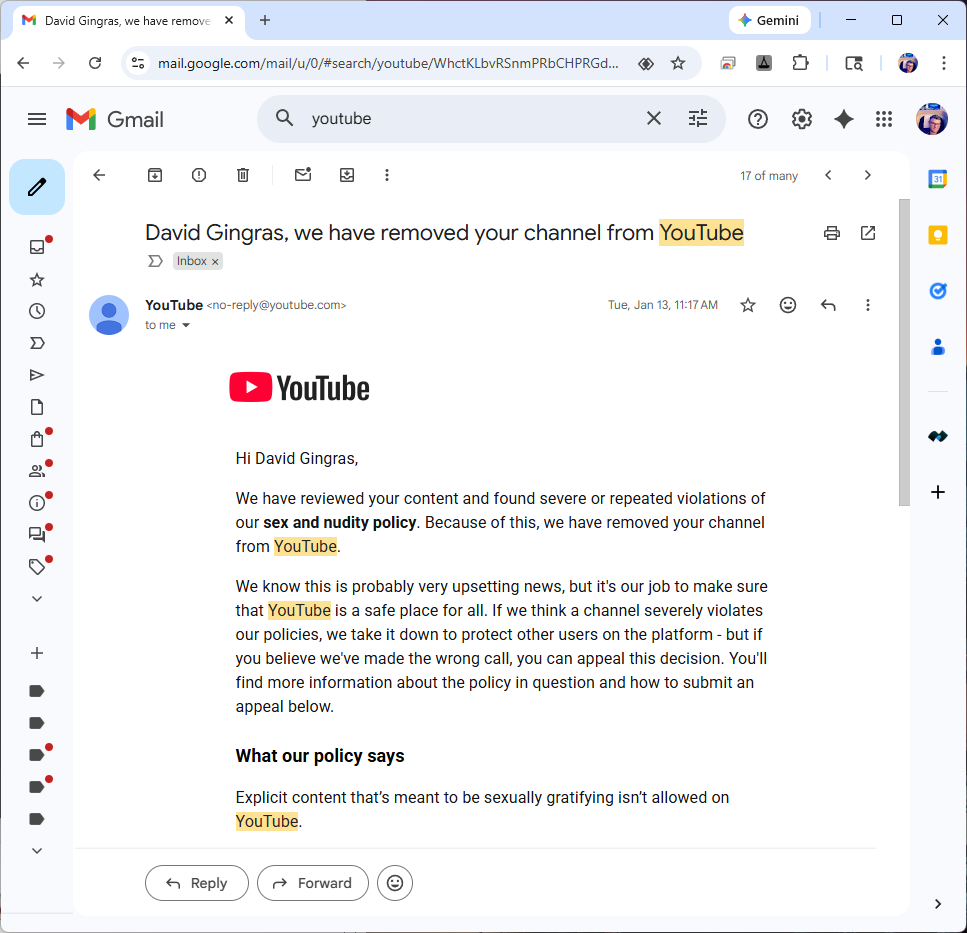
Task: Click the Compose pencil button
Action: click(37, 187)
